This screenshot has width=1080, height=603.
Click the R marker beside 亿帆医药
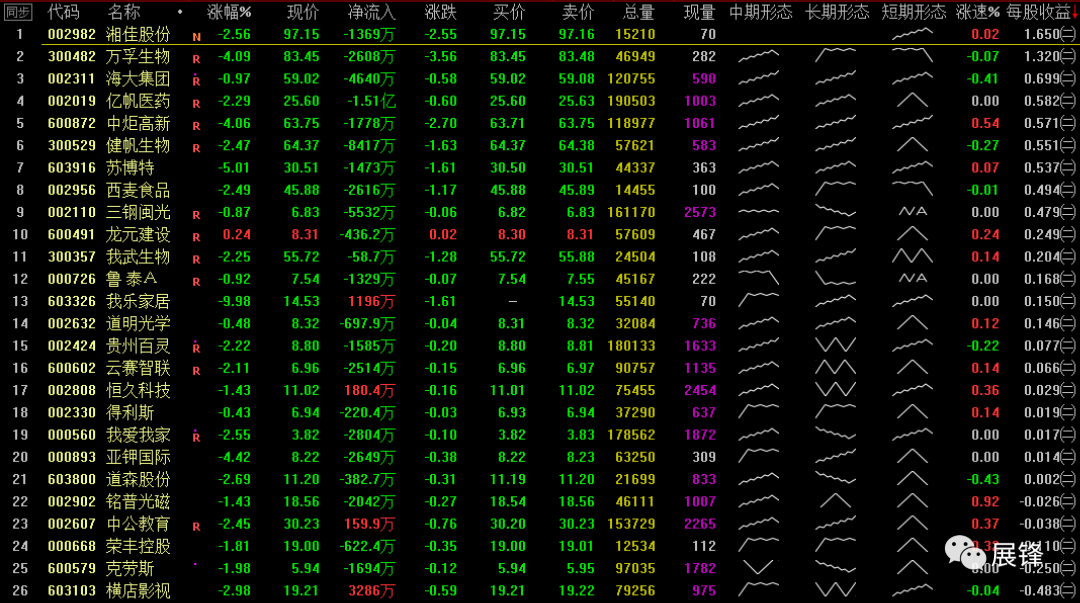pos(196,104)
